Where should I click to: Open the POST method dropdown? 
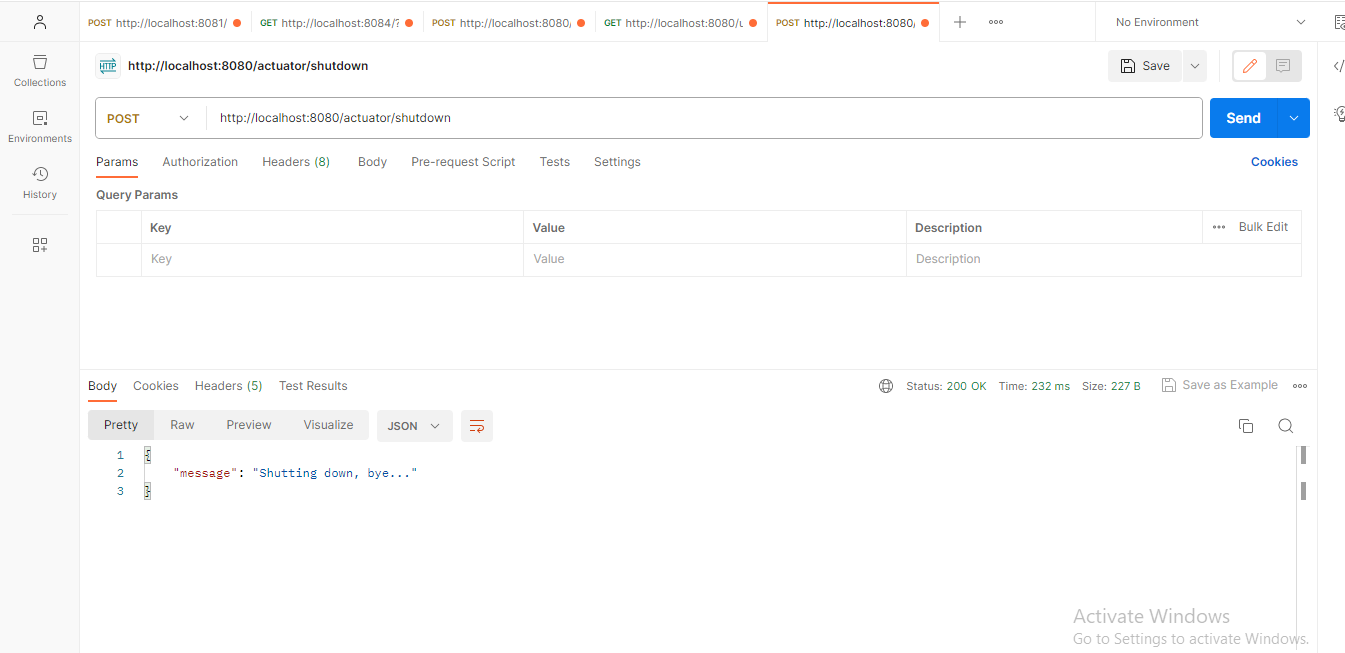click(148, 117)
